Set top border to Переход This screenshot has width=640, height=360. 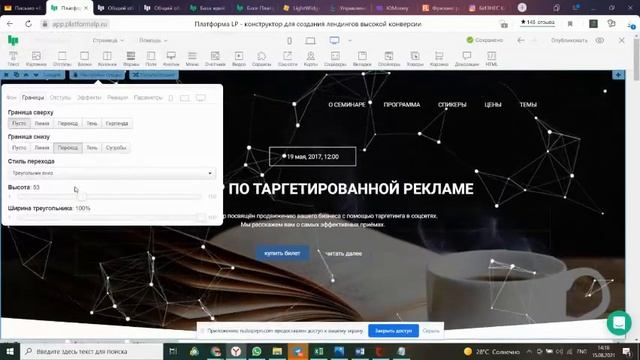click(68, 123)
